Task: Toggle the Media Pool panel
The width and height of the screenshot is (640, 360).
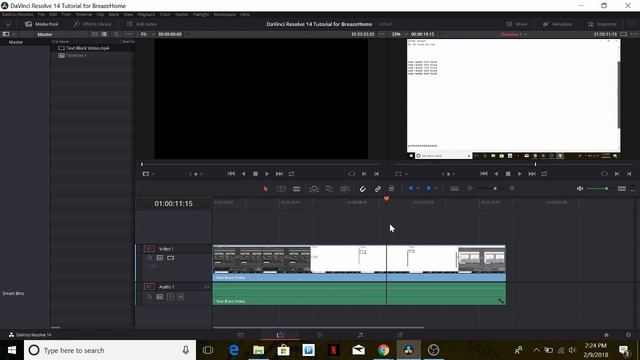Action: [42, 24]
